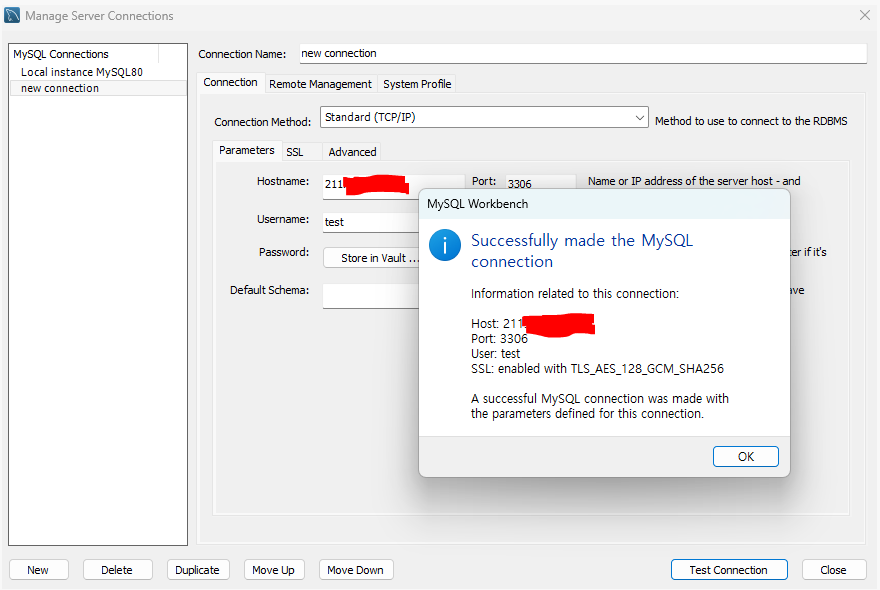Image resolution: width=880 pixels, height=590 pixels.
Task: Click the Move Up button
Action: pos(273,570)
